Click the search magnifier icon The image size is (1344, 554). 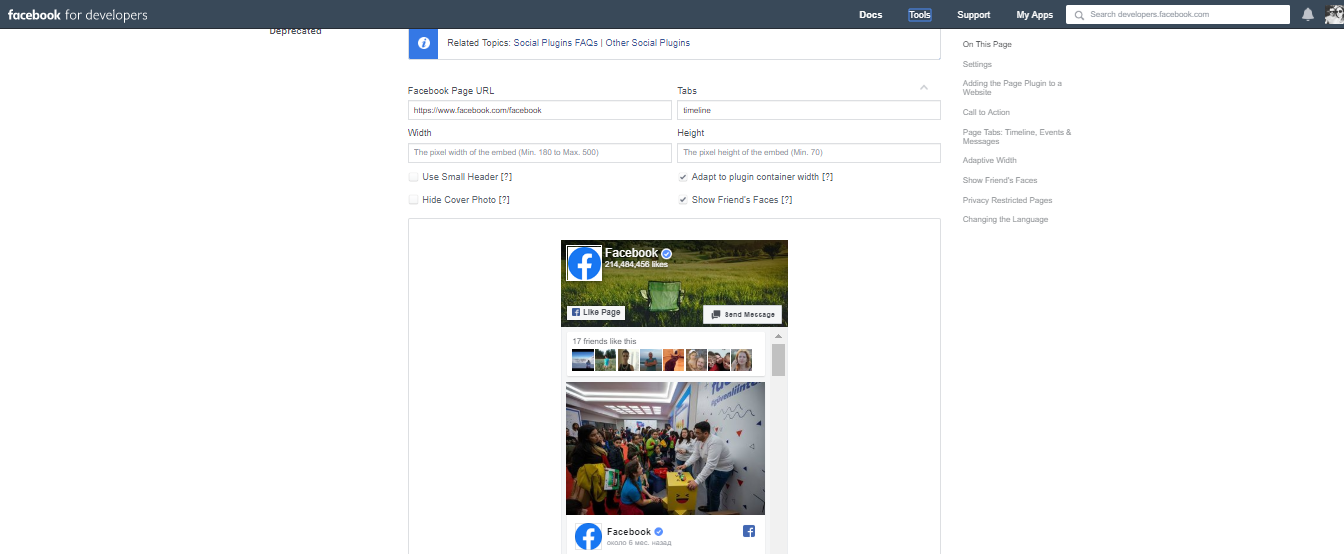click(x=1079, y=15)
